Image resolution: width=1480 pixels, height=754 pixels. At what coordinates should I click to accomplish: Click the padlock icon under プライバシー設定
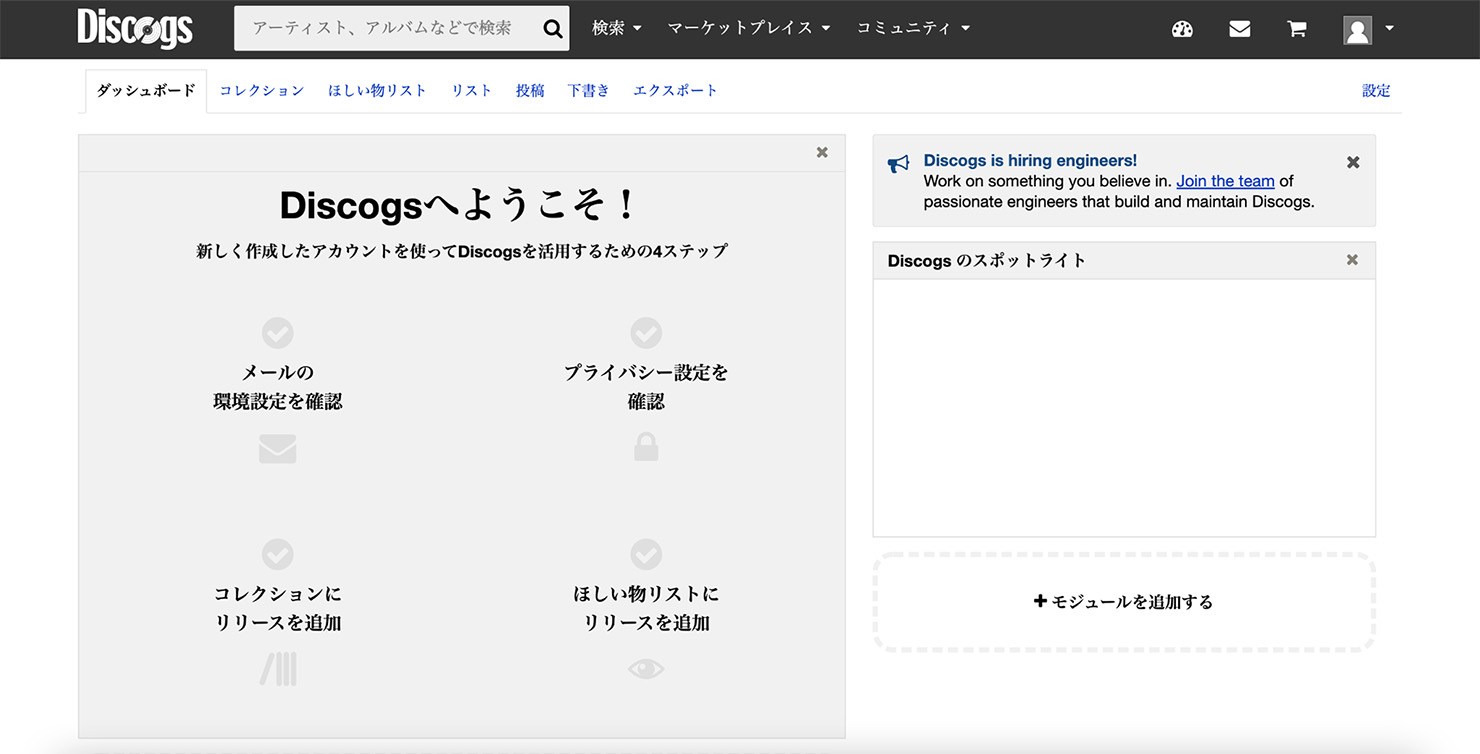pyautogui.click(x=646, y=446)
